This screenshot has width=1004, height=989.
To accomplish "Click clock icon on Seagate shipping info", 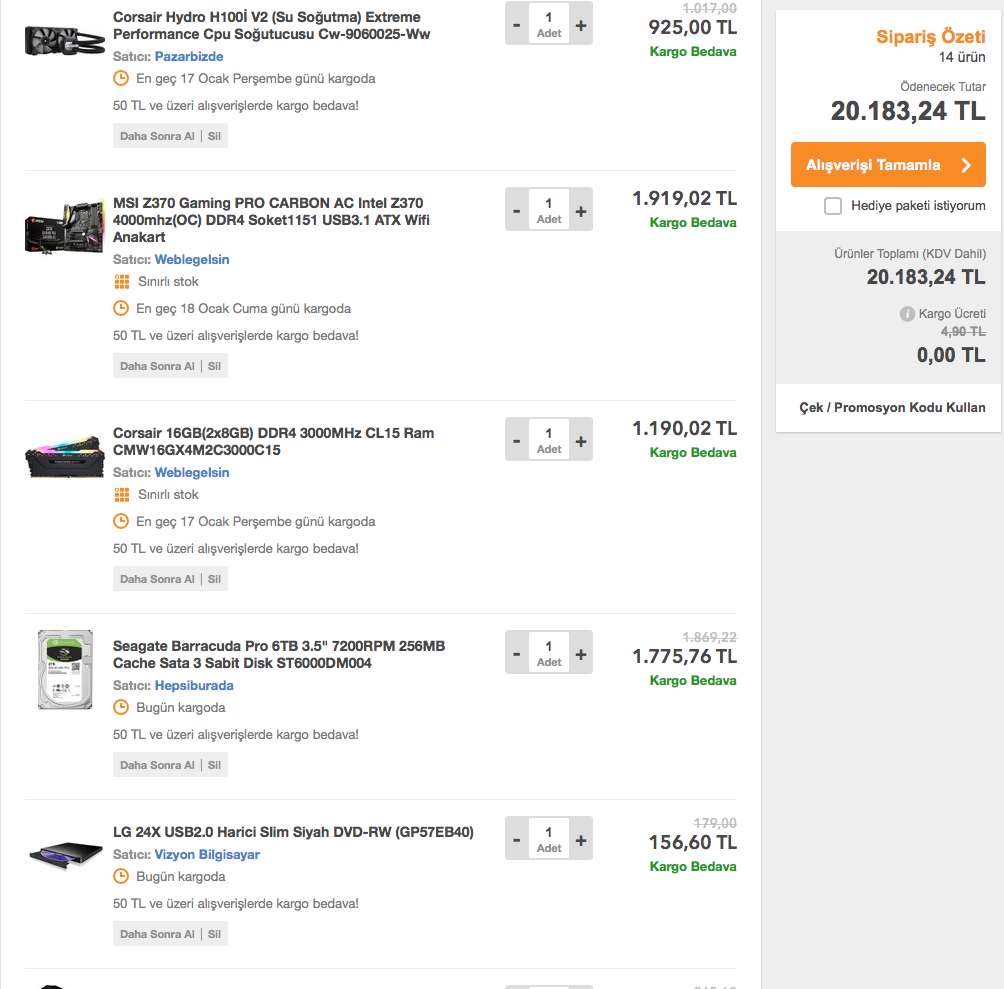I will pyautogui.click(x=122, y=708).
